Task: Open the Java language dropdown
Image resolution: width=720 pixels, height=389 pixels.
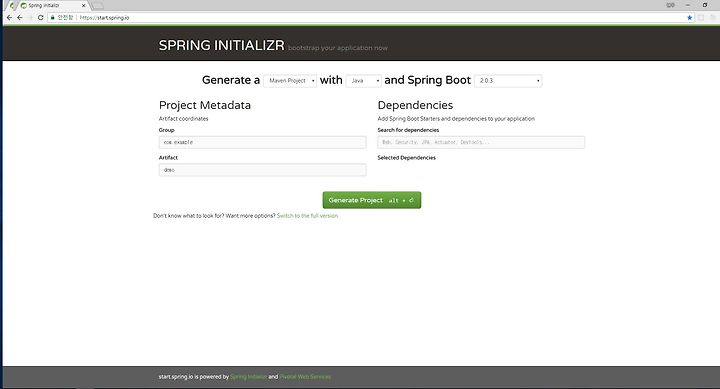Action: click(x=364, y=80)
